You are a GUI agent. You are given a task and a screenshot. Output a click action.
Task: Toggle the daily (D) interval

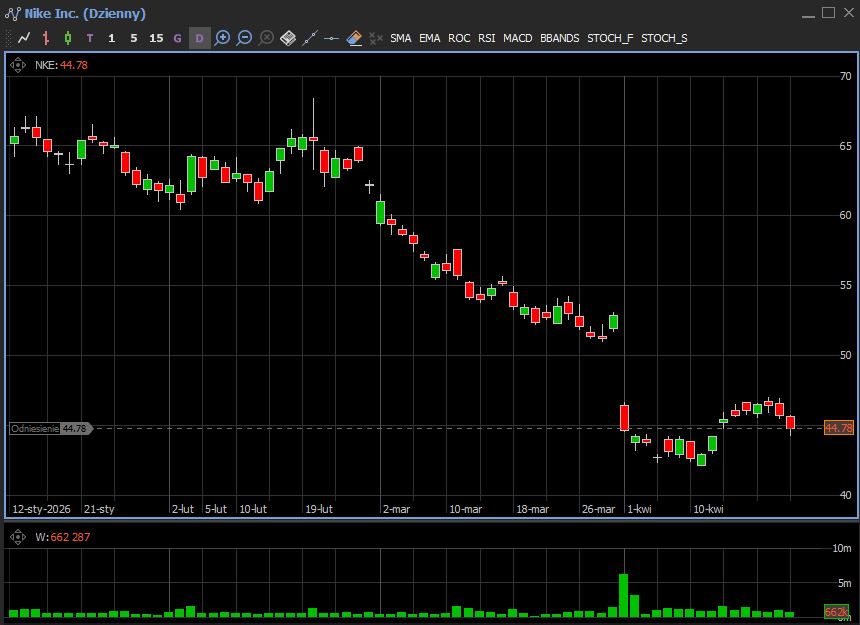pyautogui.click(x=199, y=38)
